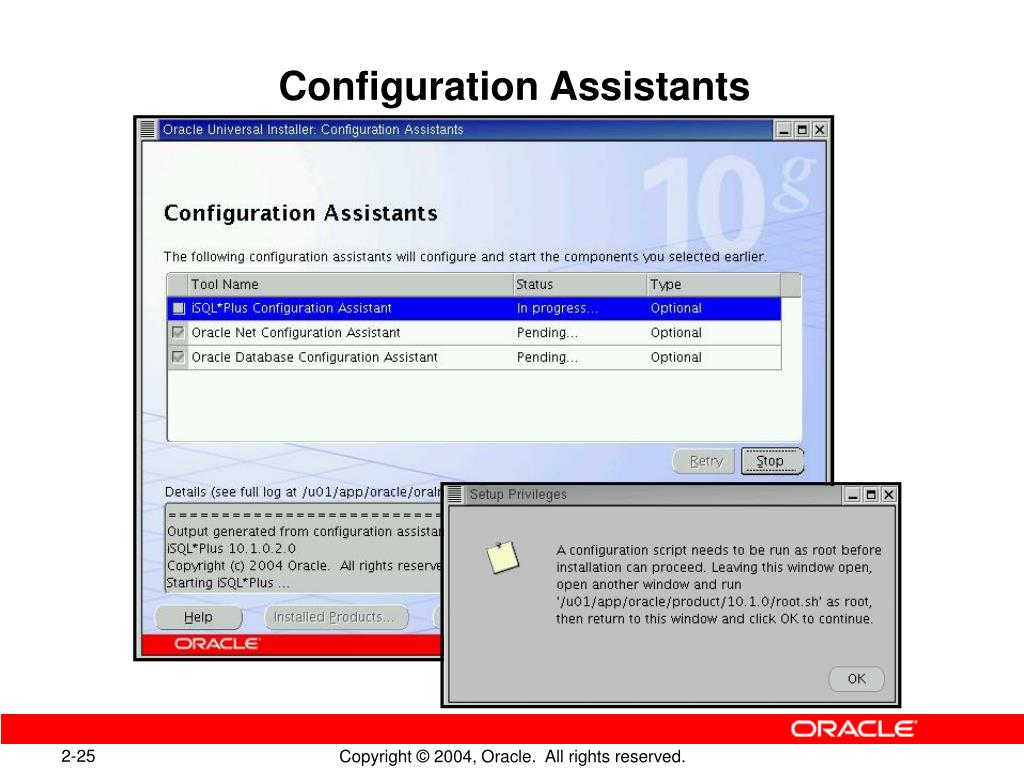Click the yellow note icon in Setup Privileges
The height and width of the screenshot is (768, 1024).
tap(503, 557)
